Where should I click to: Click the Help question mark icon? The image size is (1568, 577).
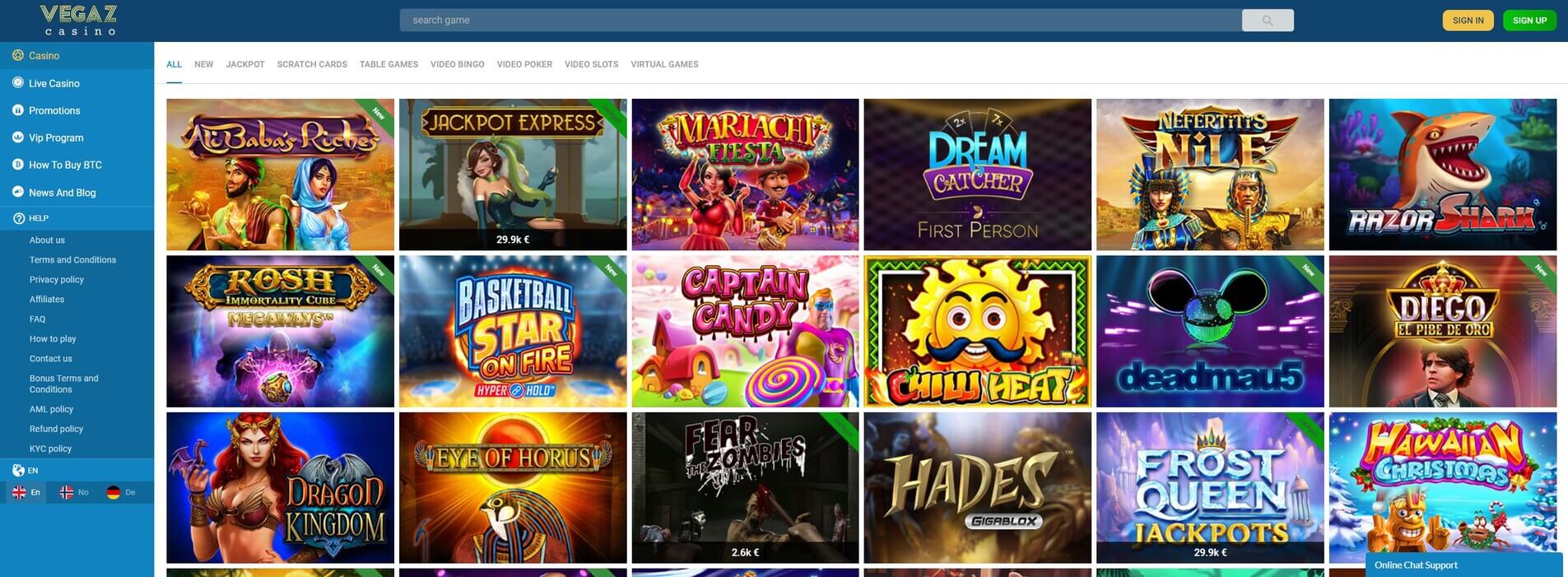[x=19, y=218]
